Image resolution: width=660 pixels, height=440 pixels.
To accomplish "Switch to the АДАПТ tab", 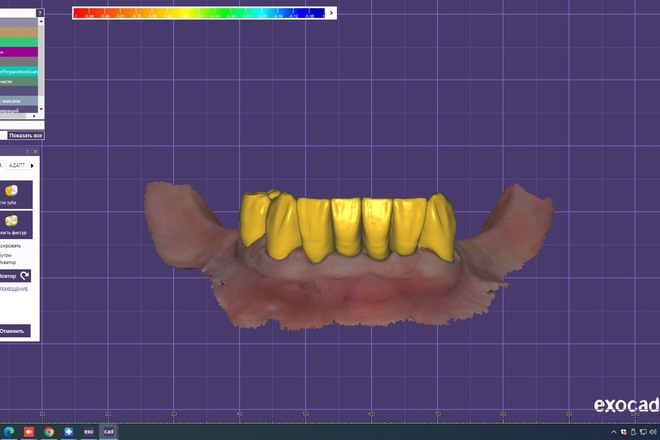I will (x=17, y=165).
